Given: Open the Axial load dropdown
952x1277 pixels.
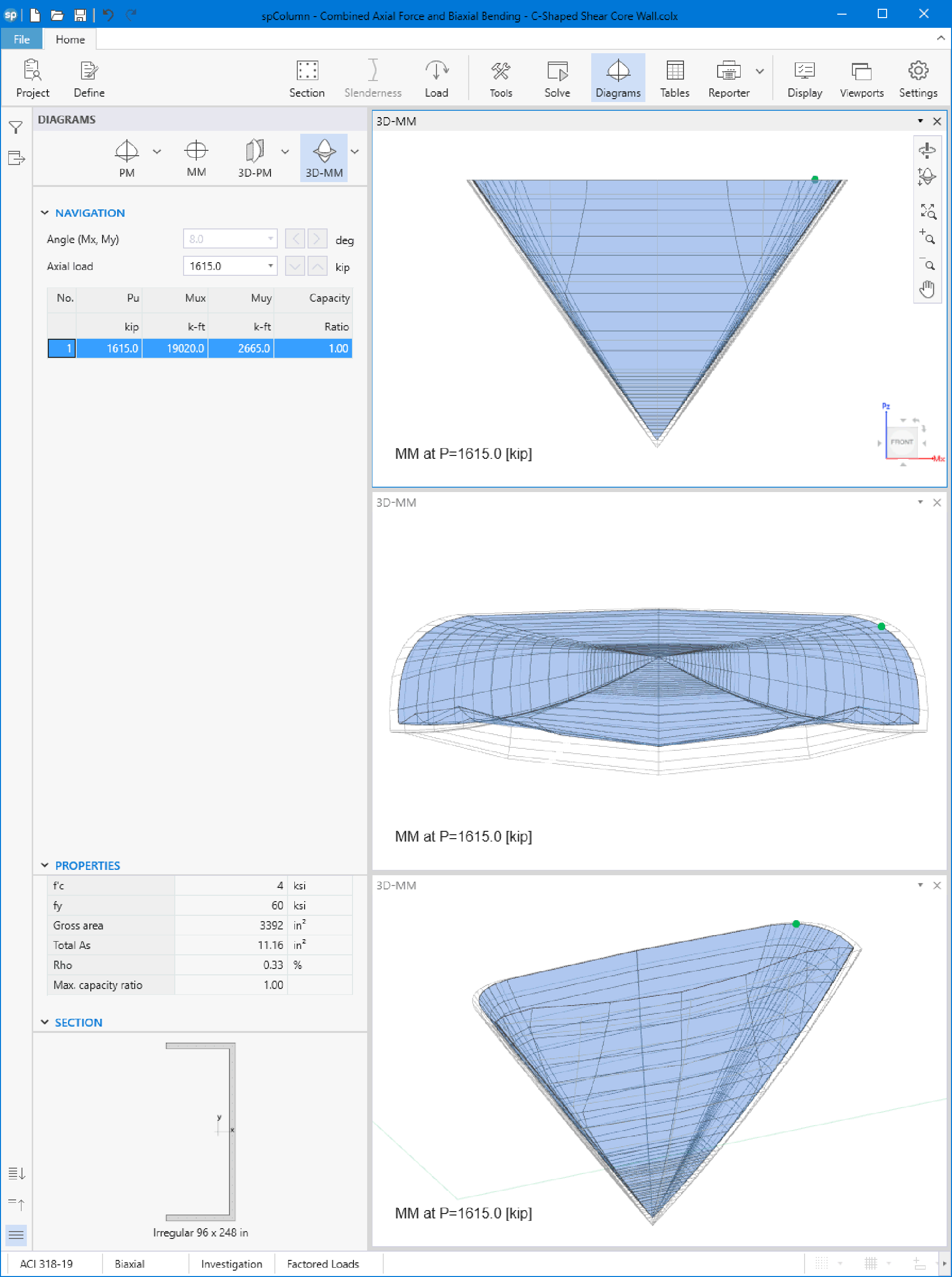Looking at the screenshot, I should click(269, 266).
